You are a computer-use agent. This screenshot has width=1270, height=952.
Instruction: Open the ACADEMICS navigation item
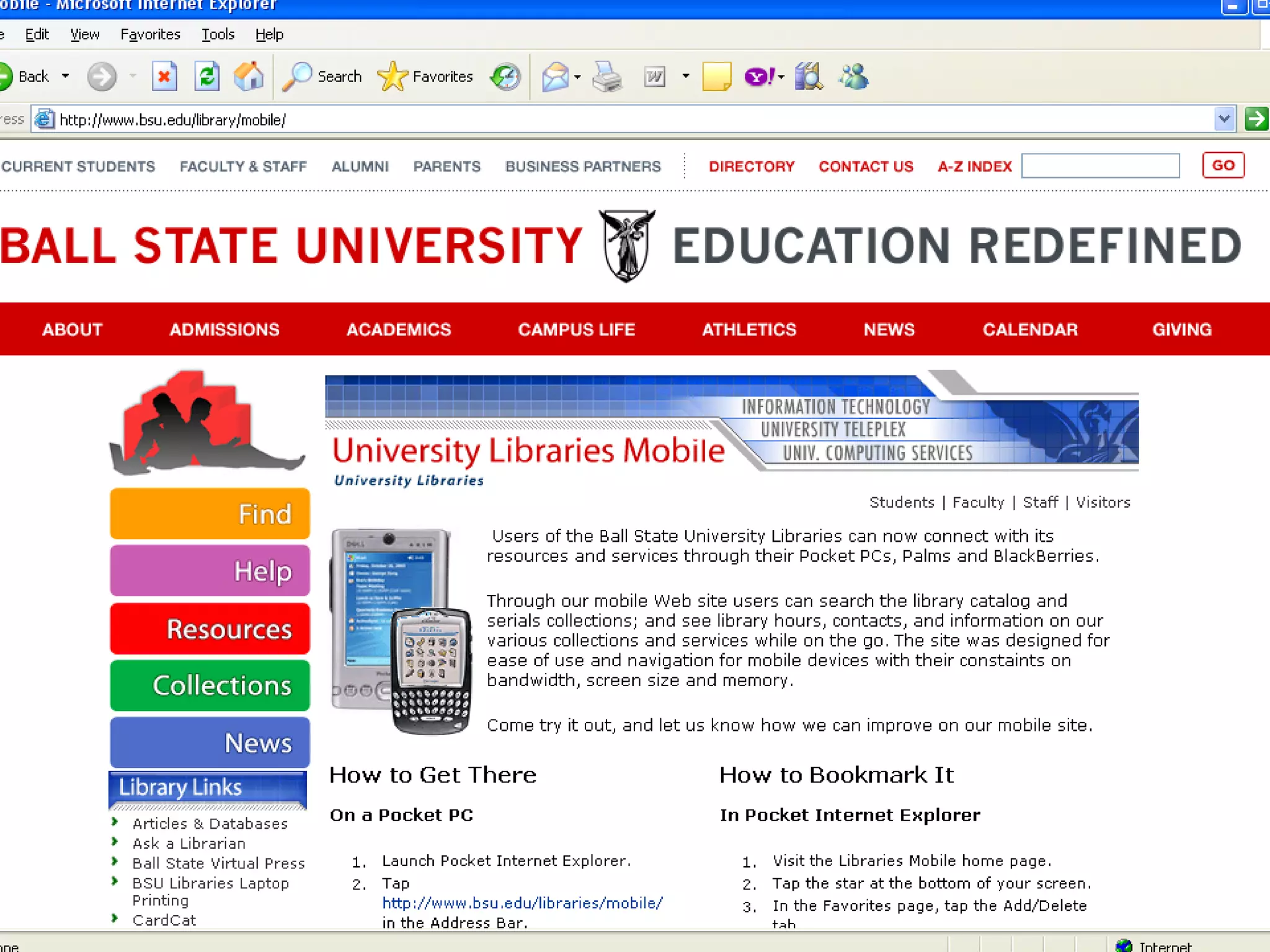[399, 329]
